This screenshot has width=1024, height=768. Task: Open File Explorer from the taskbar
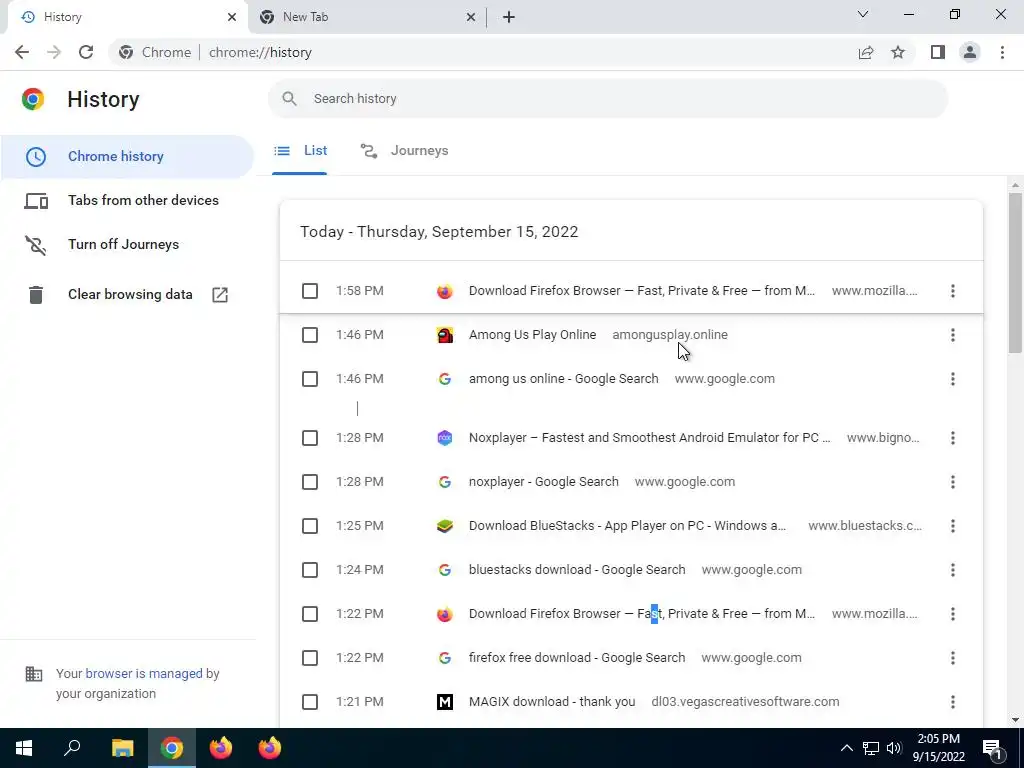(122, 748)
